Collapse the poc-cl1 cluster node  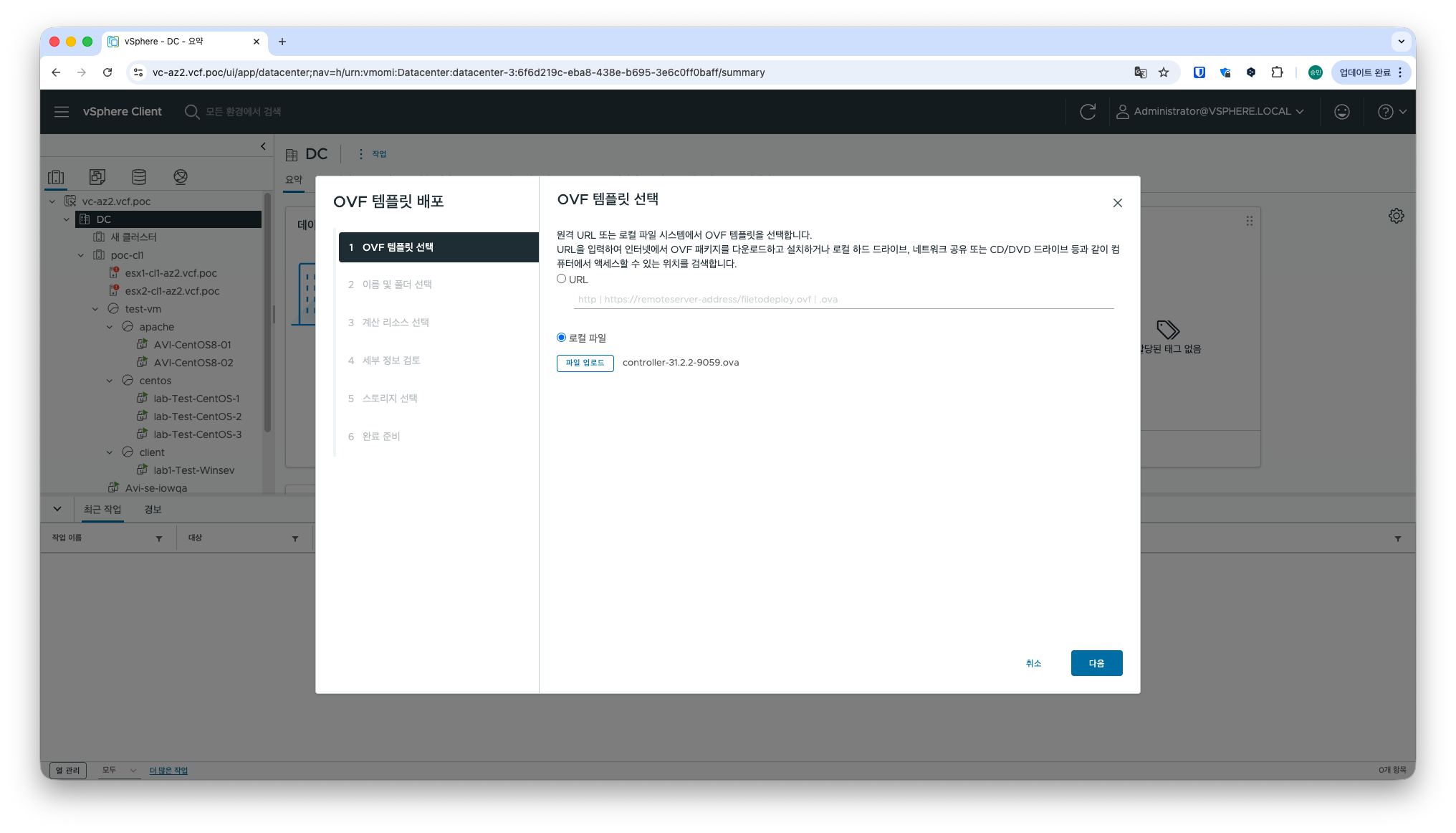[x=81, y=255]
